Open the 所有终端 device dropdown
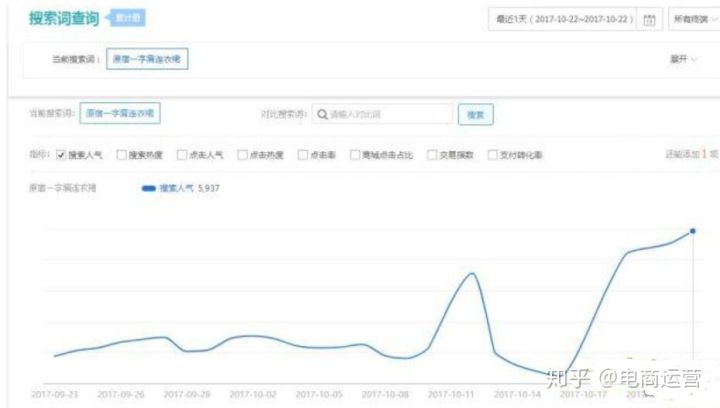The image size is (720, 408). click(x=694, y=19)
